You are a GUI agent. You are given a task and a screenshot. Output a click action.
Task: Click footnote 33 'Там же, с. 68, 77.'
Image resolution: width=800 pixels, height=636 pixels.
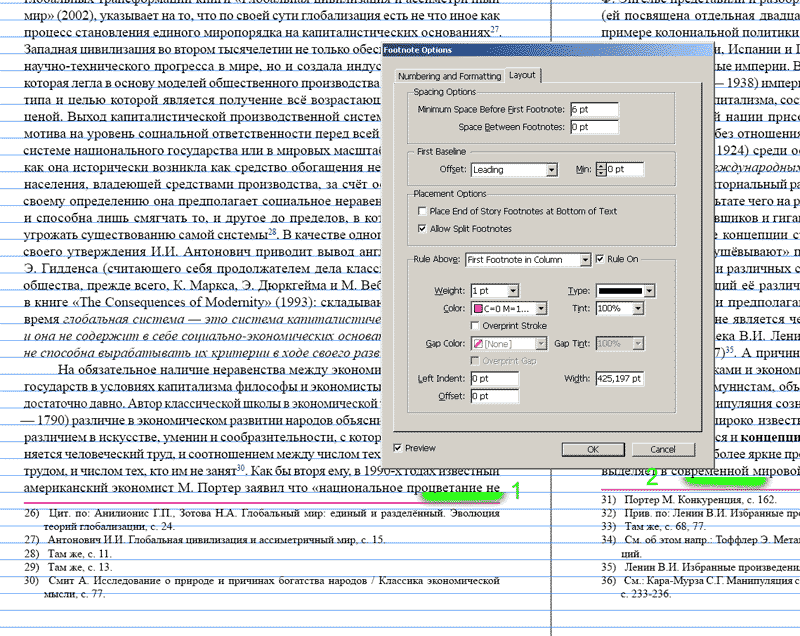665,526
